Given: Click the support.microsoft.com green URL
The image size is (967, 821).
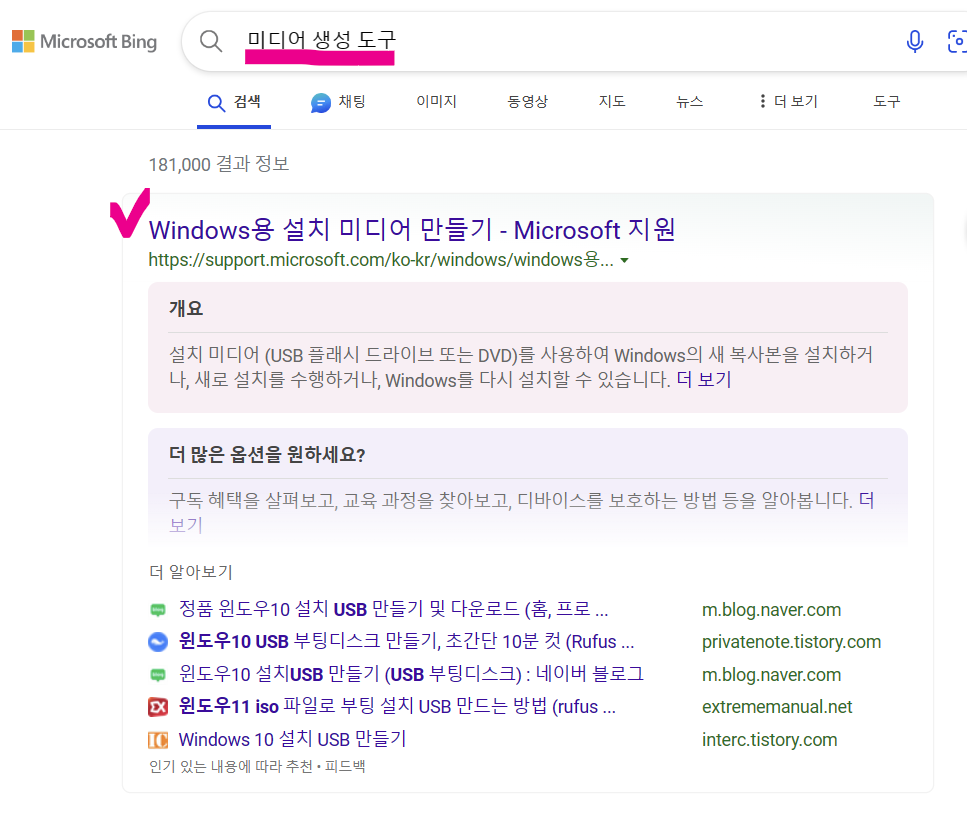Looking at the screenshot, I should [x=381, y=260].
